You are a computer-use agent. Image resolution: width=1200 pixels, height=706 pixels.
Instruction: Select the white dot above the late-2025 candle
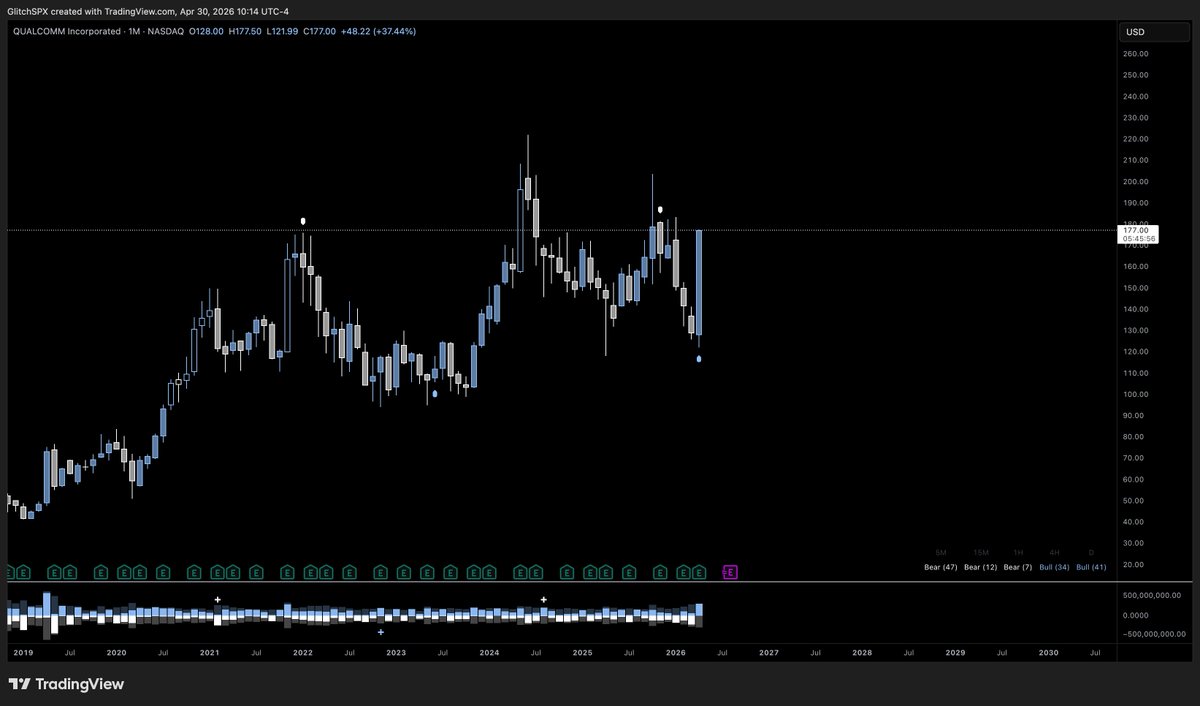click(660, 210)
